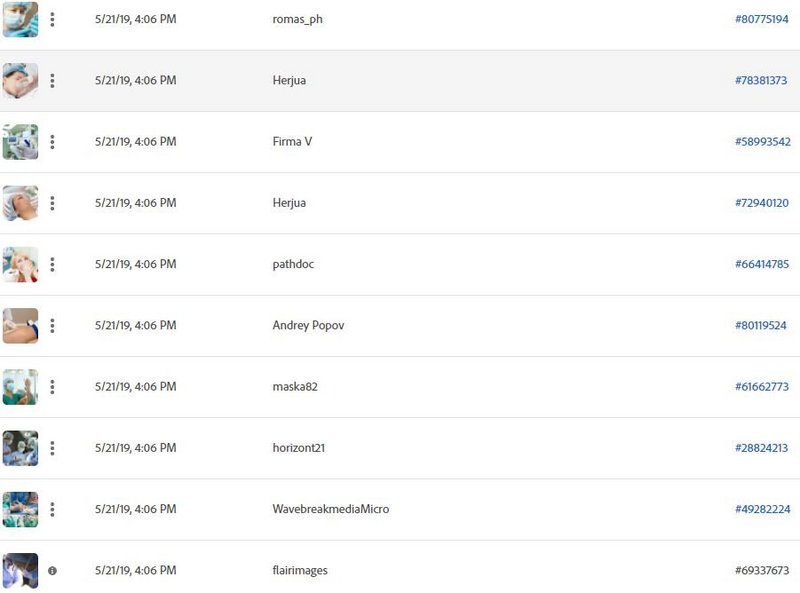Open the three-dot menu for the romas_ph row
Screen dimensions: 800x593
[x=52, y=19]
